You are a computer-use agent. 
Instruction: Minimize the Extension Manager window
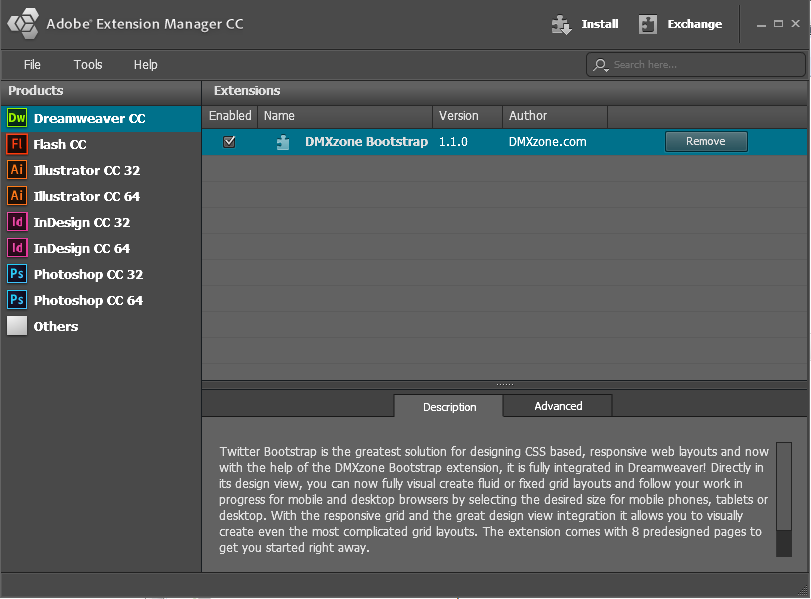[x=761, y=24]
